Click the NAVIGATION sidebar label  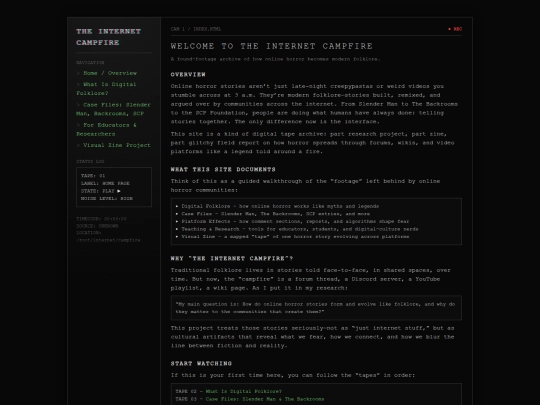(90, 63)
